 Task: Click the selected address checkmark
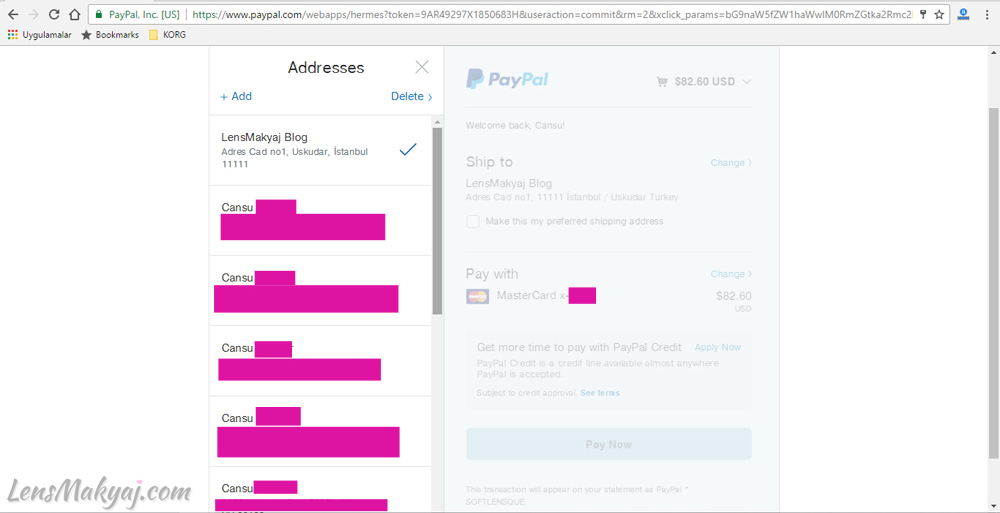408,150
